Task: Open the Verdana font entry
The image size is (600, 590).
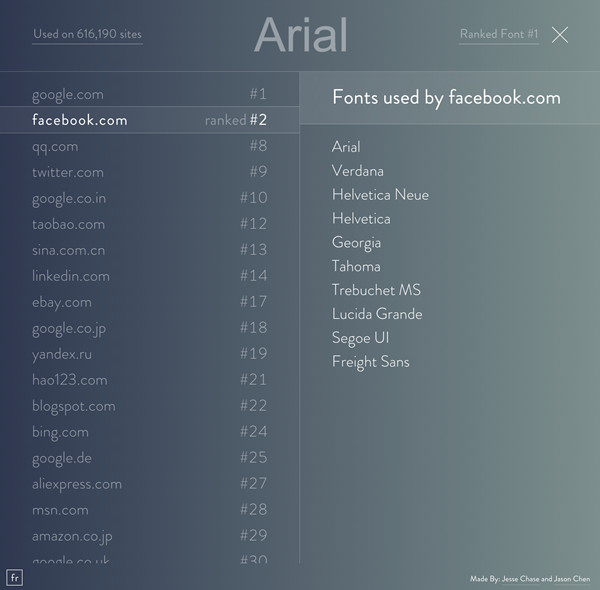Action: coord(357,171)
